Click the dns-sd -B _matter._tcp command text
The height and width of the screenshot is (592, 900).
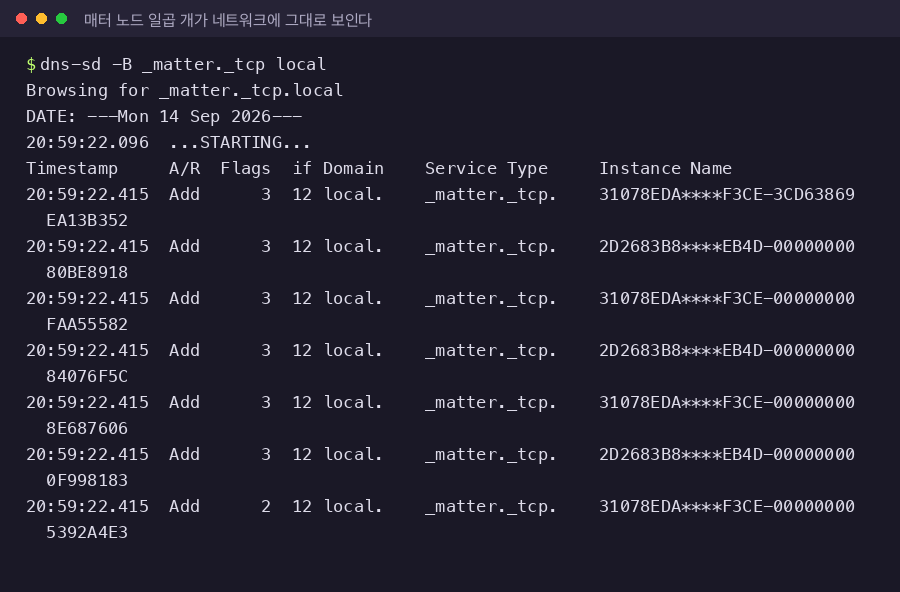[x=183, y=64]
